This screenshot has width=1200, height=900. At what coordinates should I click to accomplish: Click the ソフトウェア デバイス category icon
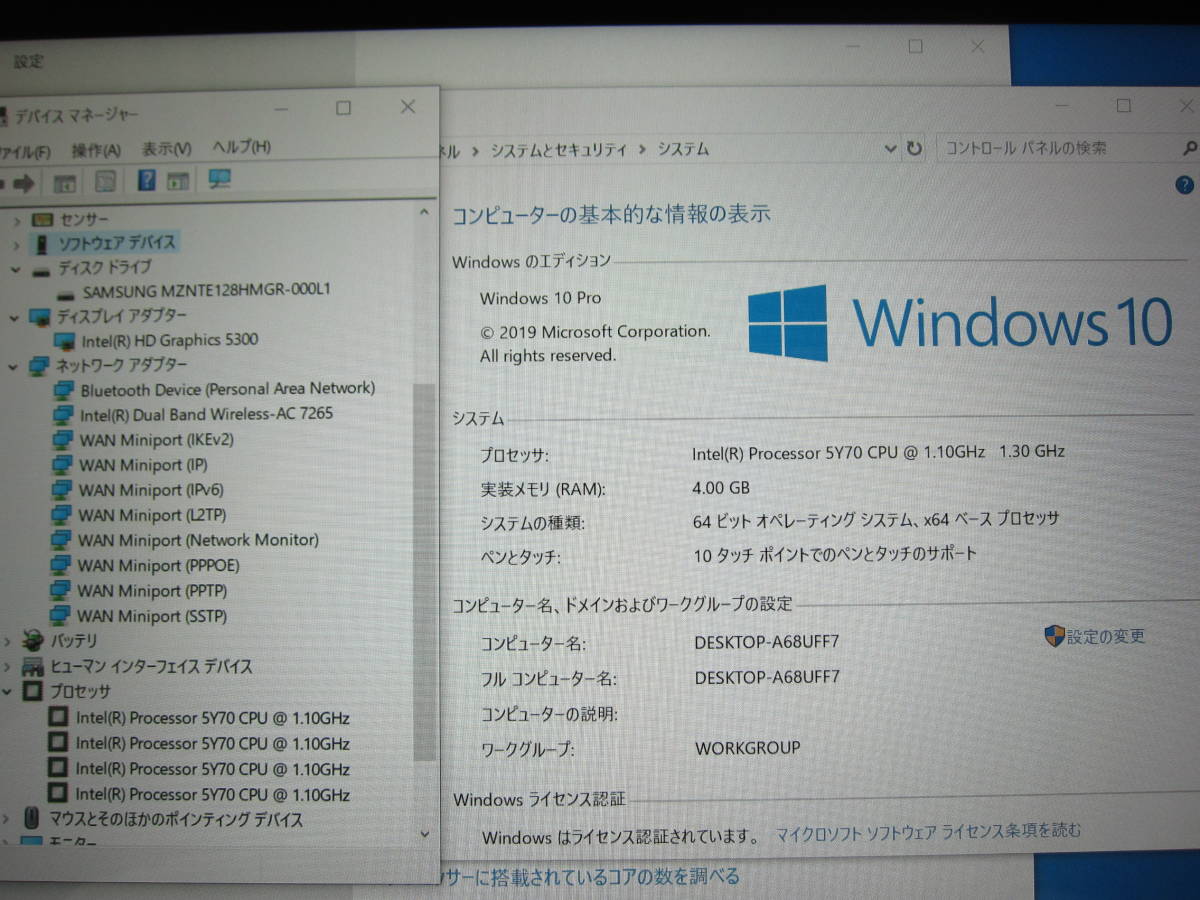coord(41,243)
